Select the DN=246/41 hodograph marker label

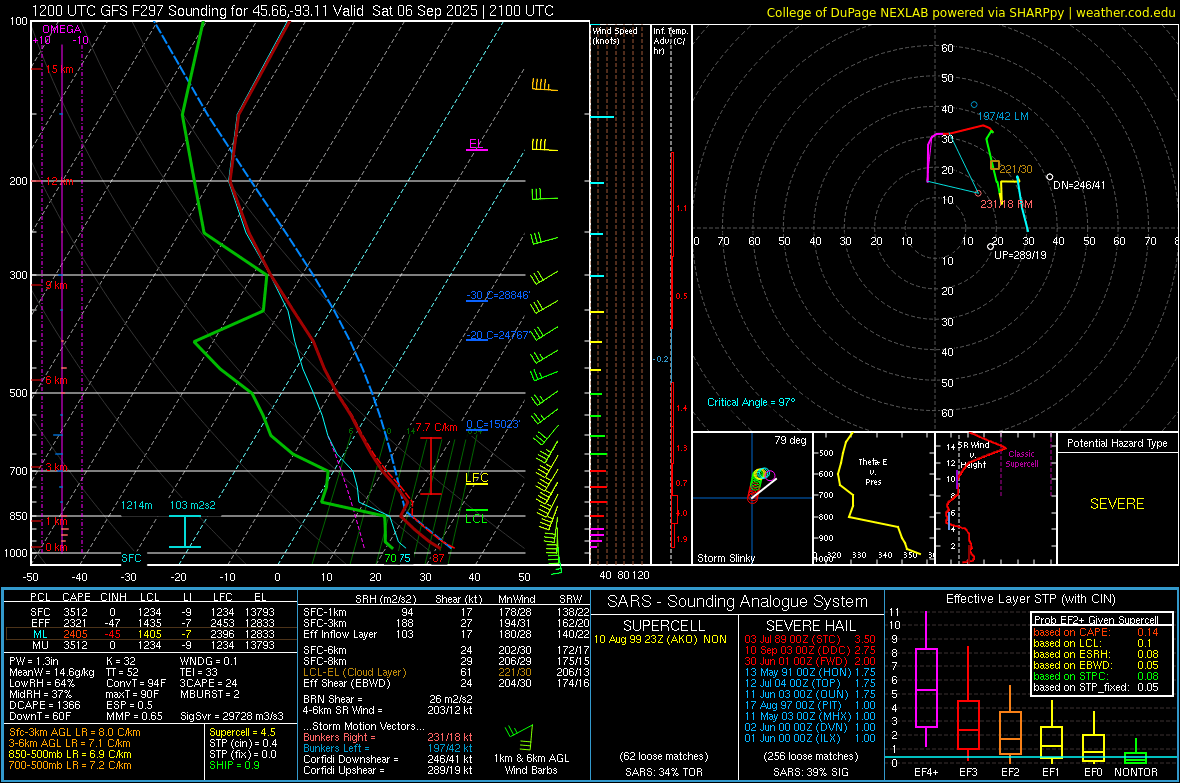click(1079, 185)
